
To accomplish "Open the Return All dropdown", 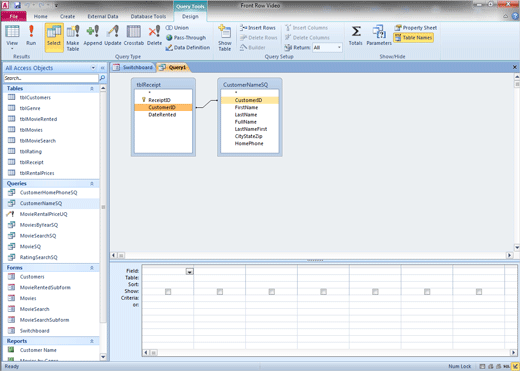I will [339, 48].
